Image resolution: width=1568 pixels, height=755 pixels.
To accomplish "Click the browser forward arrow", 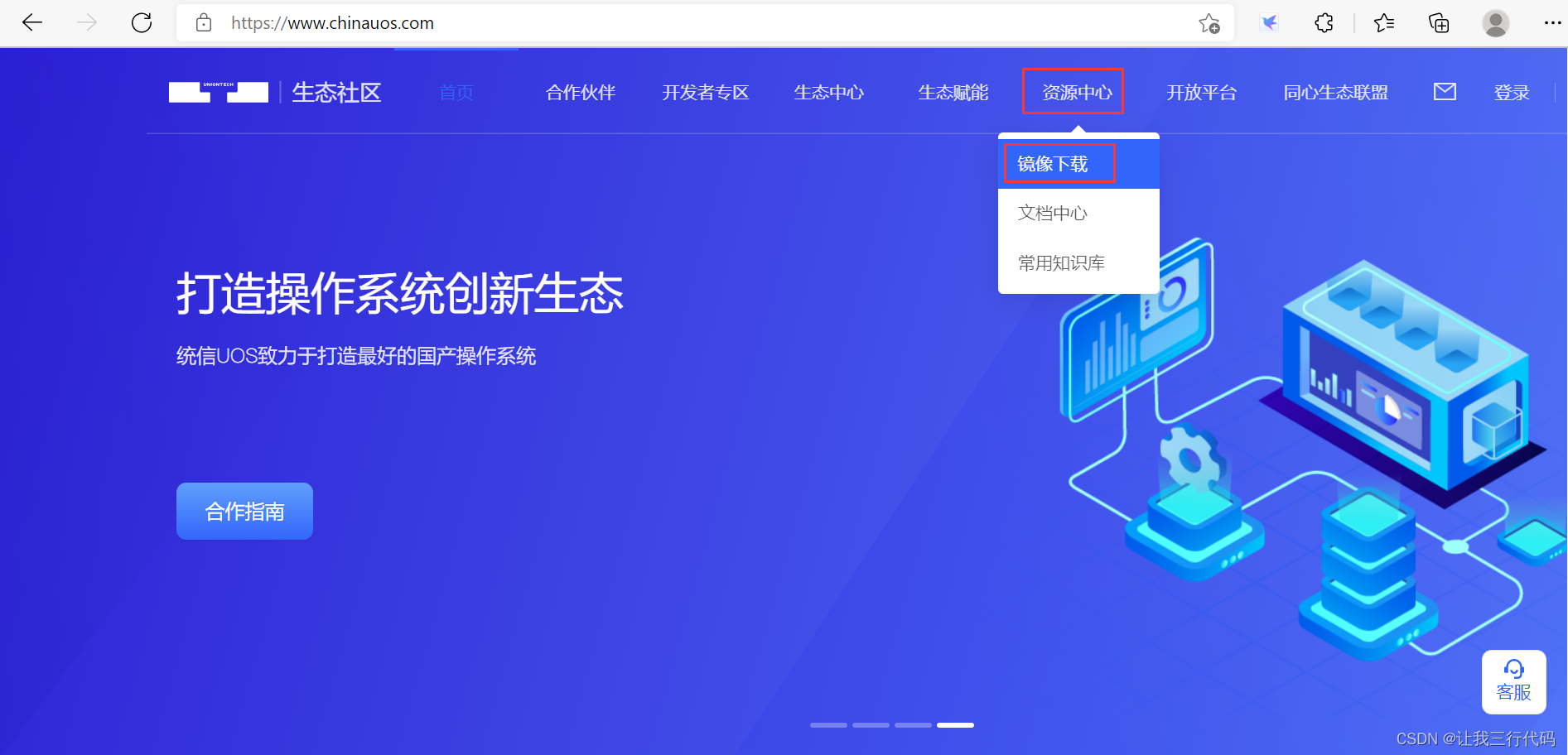I will 87,23.
